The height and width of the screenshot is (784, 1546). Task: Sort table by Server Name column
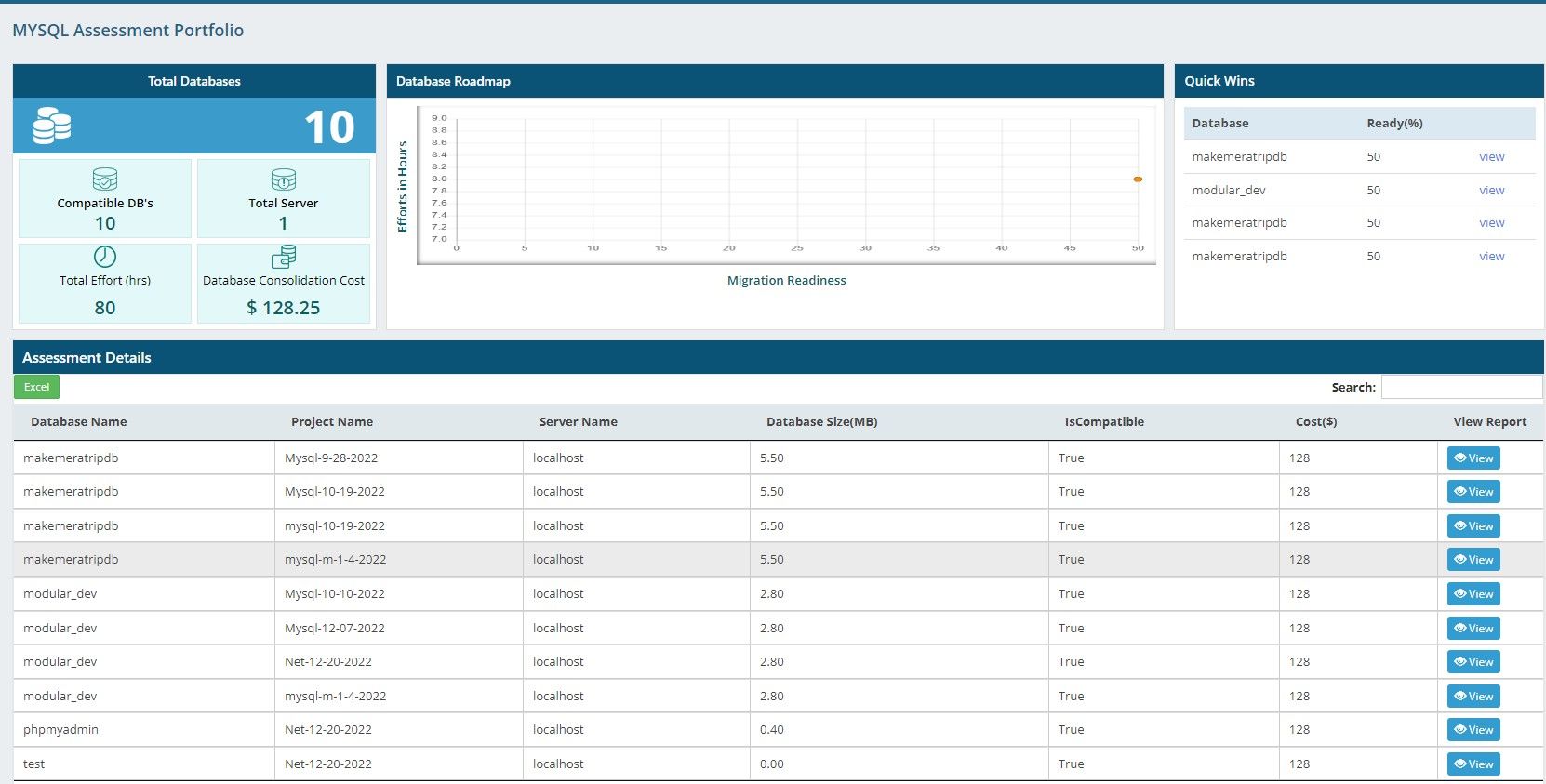click(x=579, y=421)
